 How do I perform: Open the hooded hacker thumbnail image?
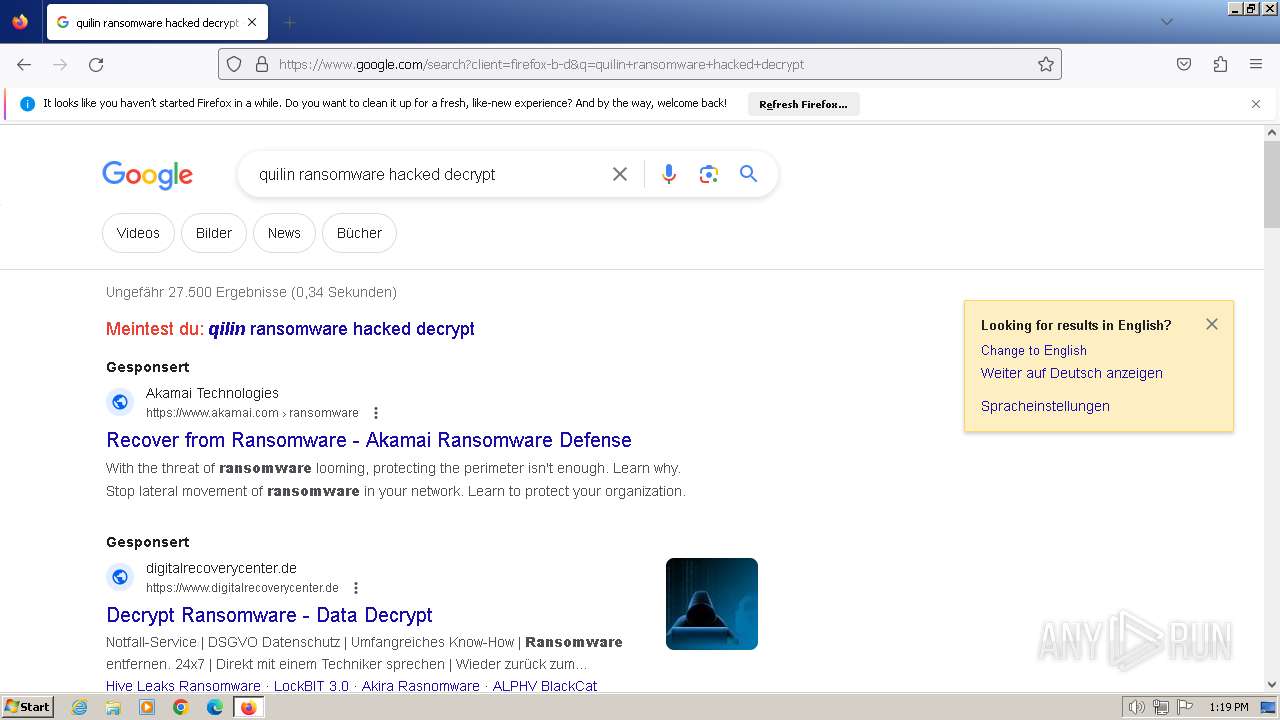pos(712,604)
